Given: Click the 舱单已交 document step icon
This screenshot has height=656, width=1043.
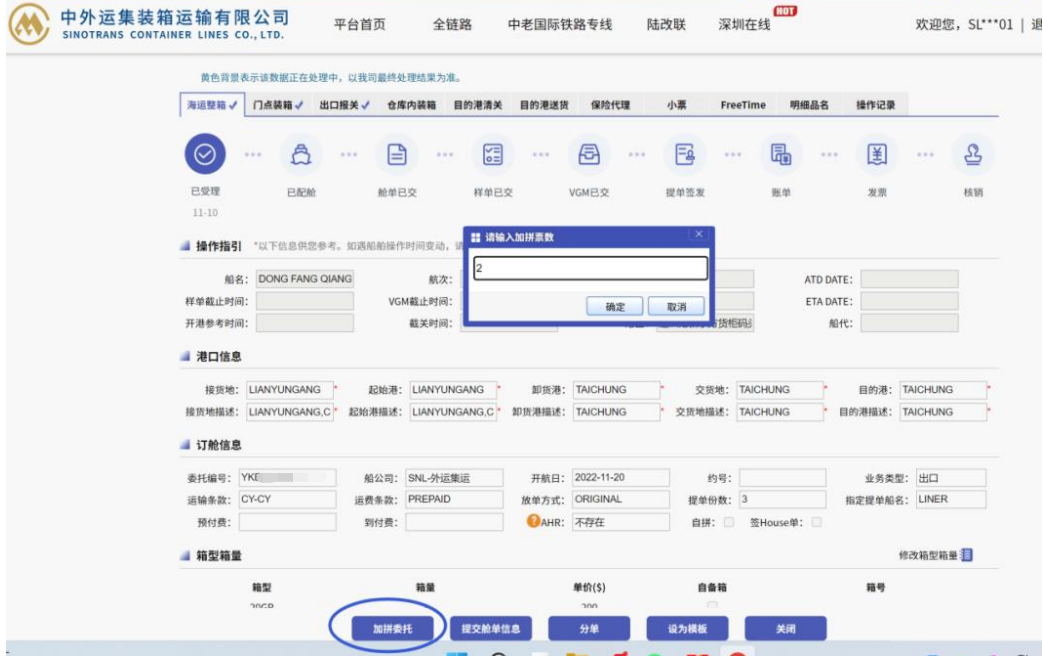Looking at the screenshot, I should [397, 154].
